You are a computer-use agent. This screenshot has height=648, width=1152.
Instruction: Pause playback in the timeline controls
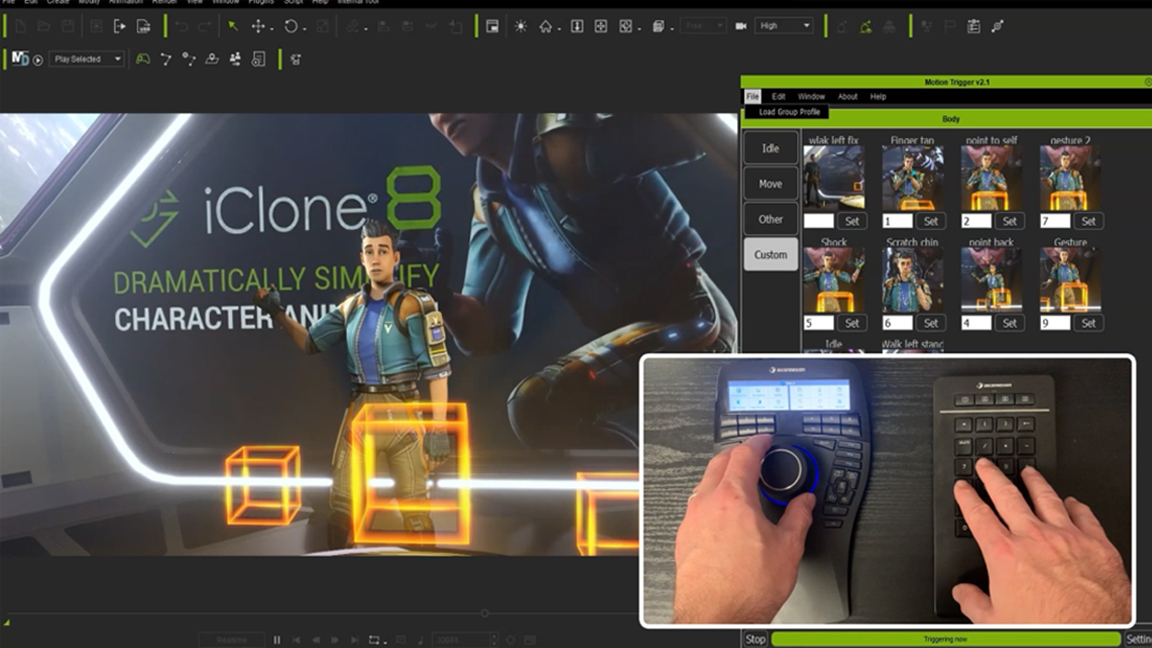[x=277, y=640]
